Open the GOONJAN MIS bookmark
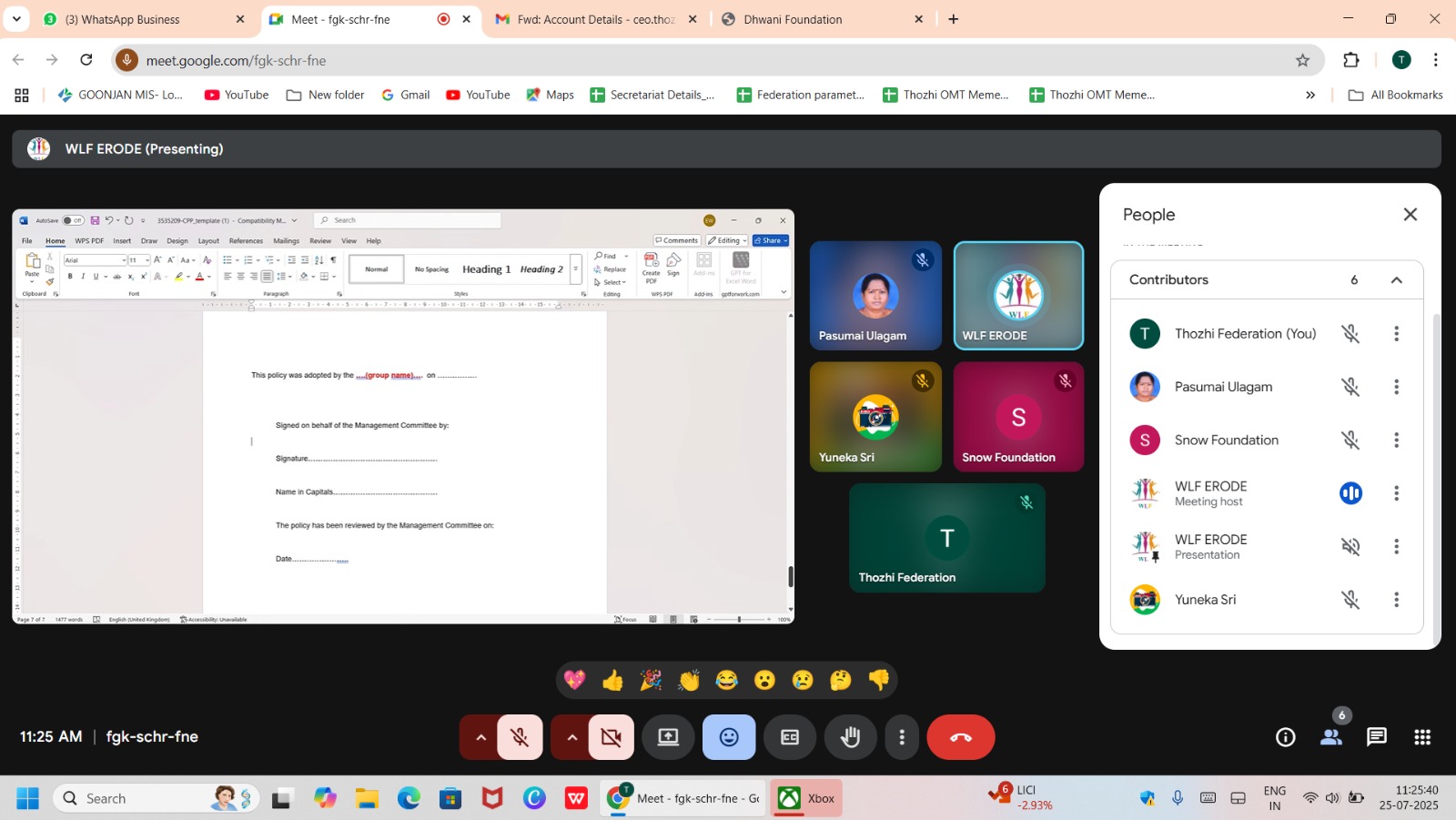This screenshot has height=820, width=1456. (120, 95)
